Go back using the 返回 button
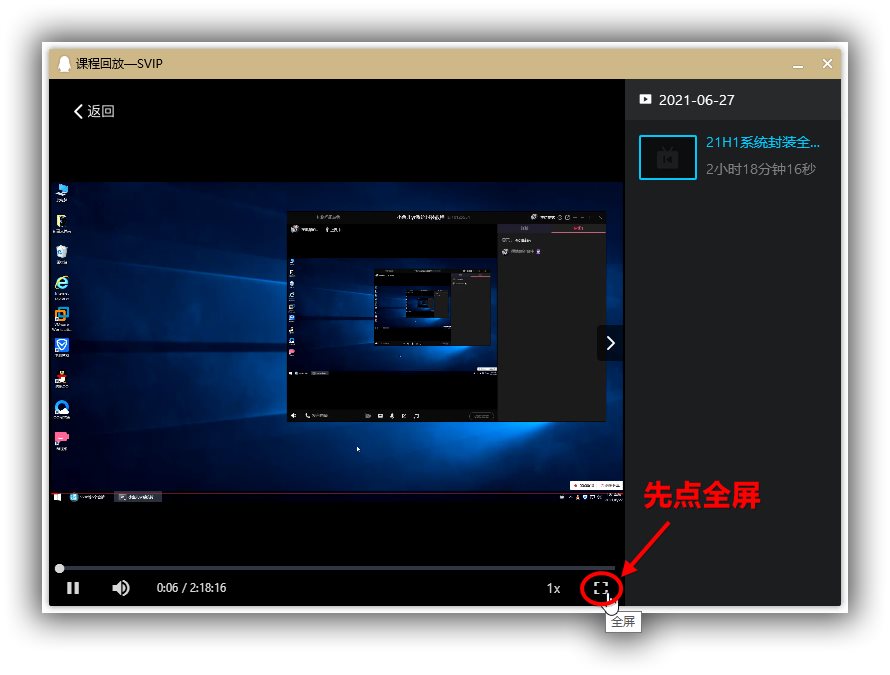 pos(94,111)
